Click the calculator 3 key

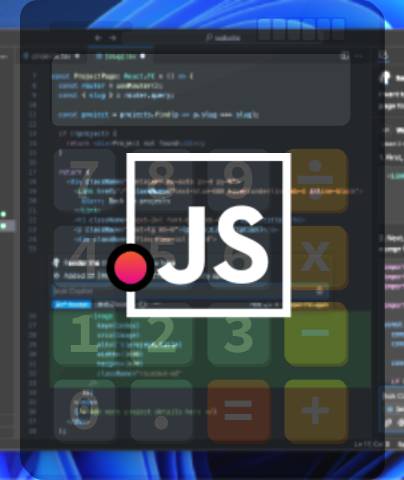[x=238, y=334]
